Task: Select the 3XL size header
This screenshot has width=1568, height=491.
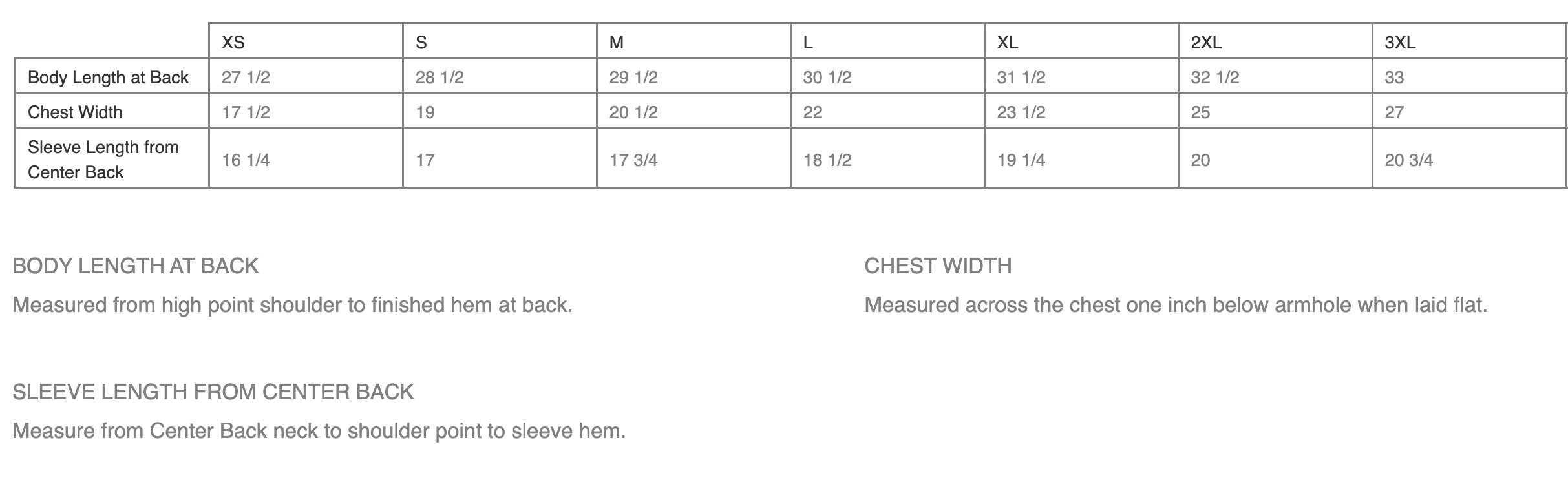Action: click(1400, 43)
